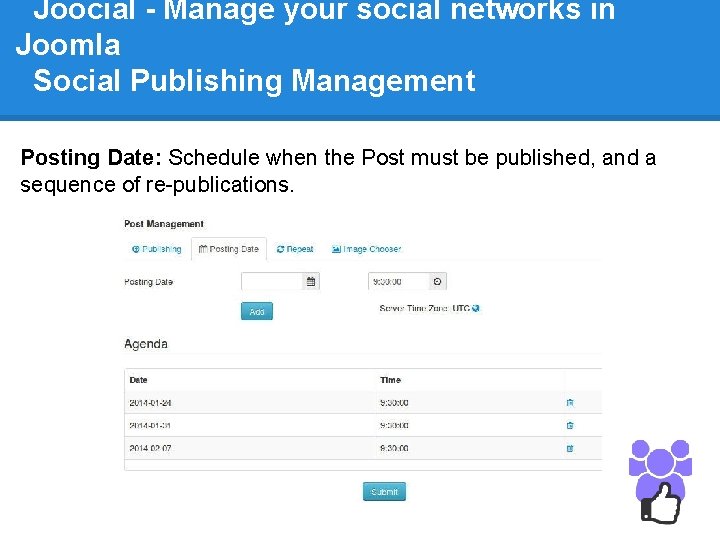
Task: Click the Joocial thumbs-up logo
Action: pyautogui.click(x=660, y=482)
